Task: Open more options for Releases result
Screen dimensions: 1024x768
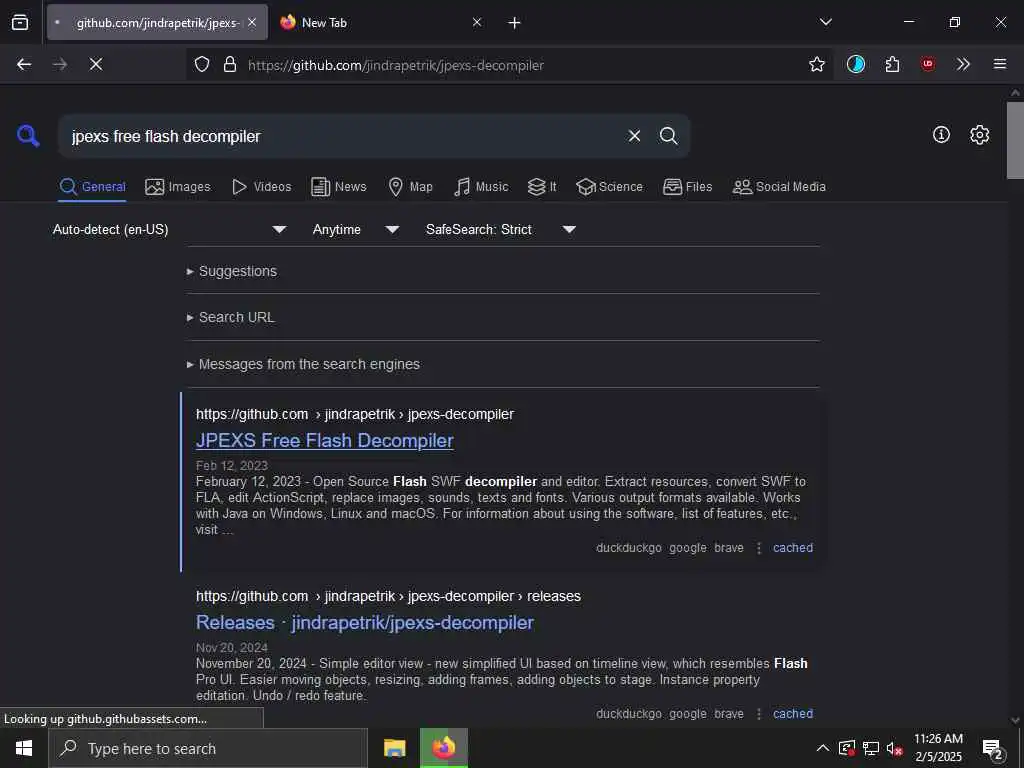Action: click(758, 714)
